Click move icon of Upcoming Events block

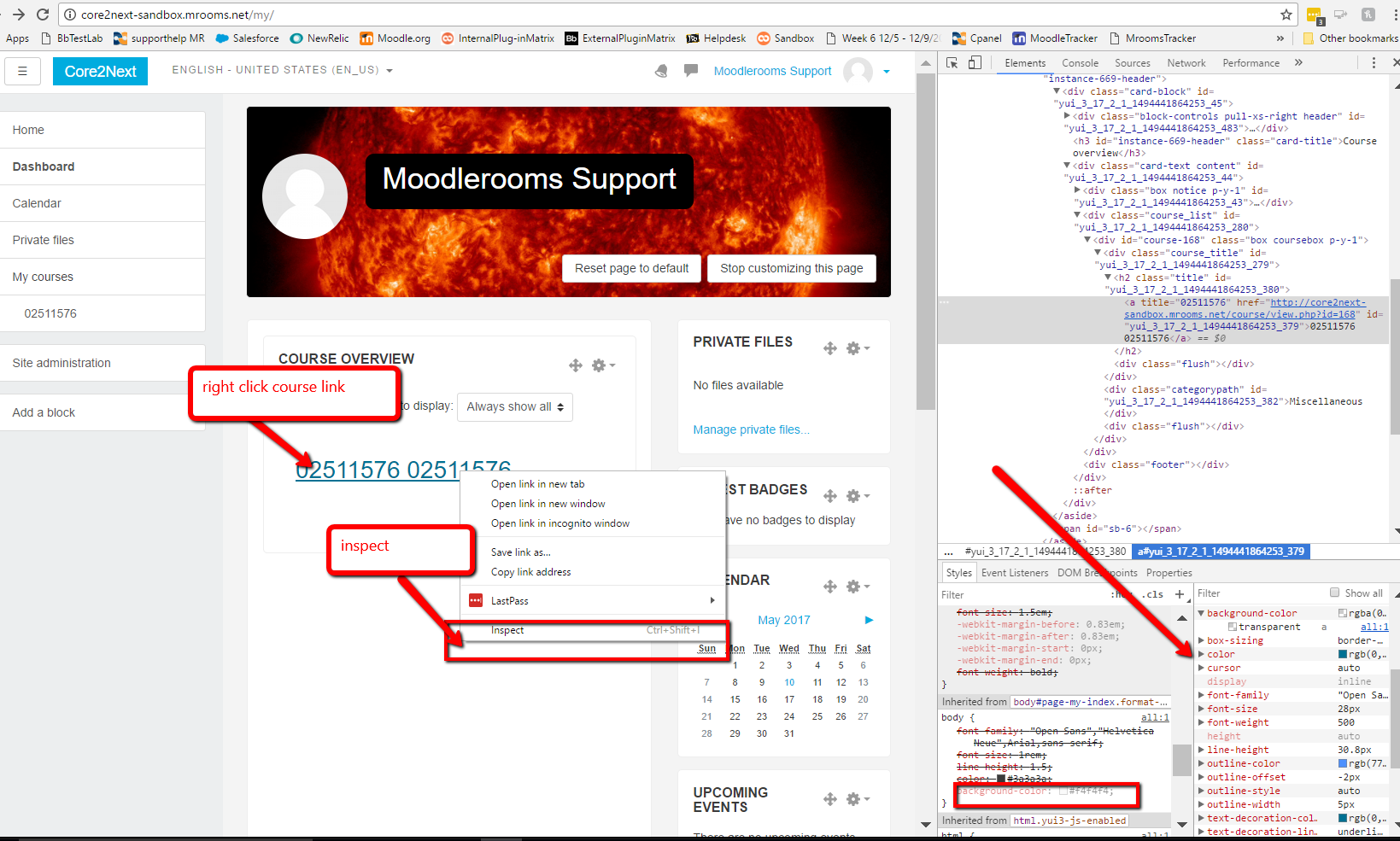click(830, 799)
